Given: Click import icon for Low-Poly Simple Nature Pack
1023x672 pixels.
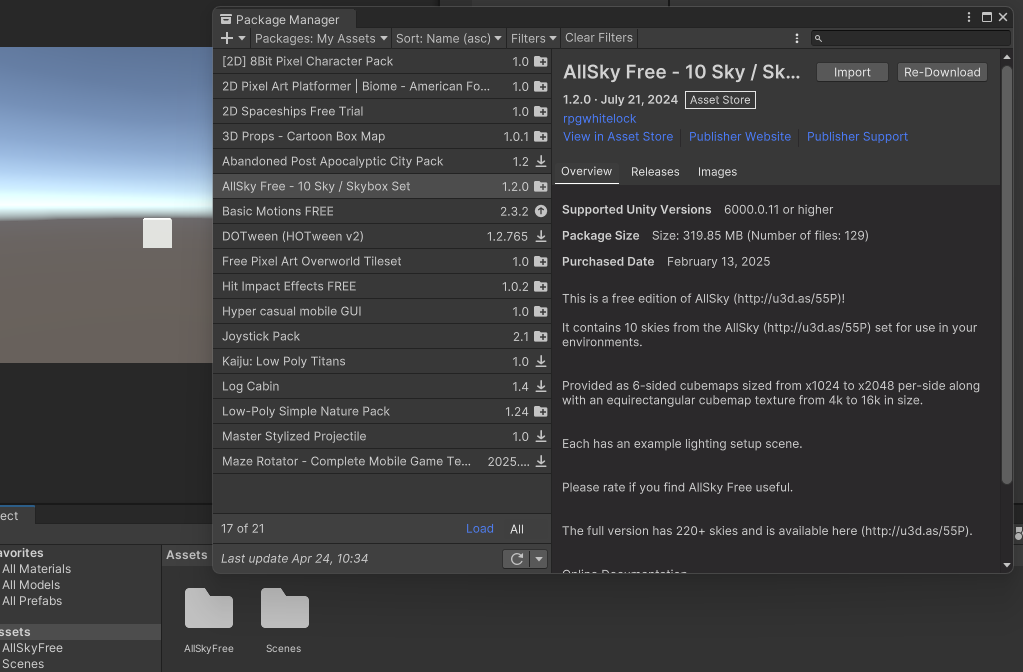Looking at the screenshot, I should tap(541, 412).
